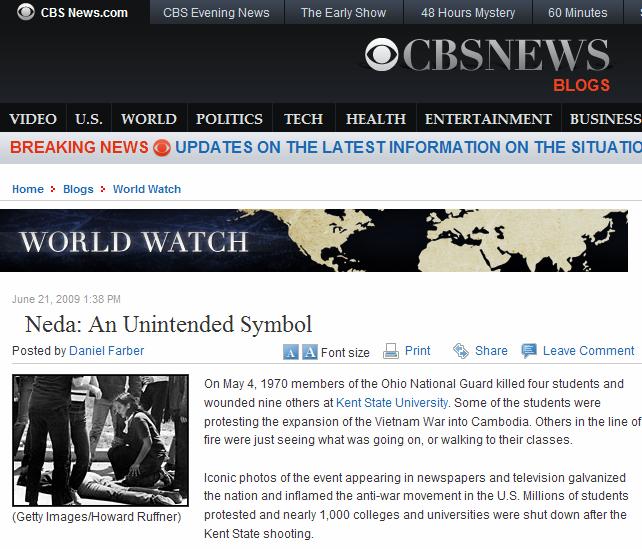Click the smaller font size A icon
The height and width of the screenshot is (549, 642).
[290, 352]
